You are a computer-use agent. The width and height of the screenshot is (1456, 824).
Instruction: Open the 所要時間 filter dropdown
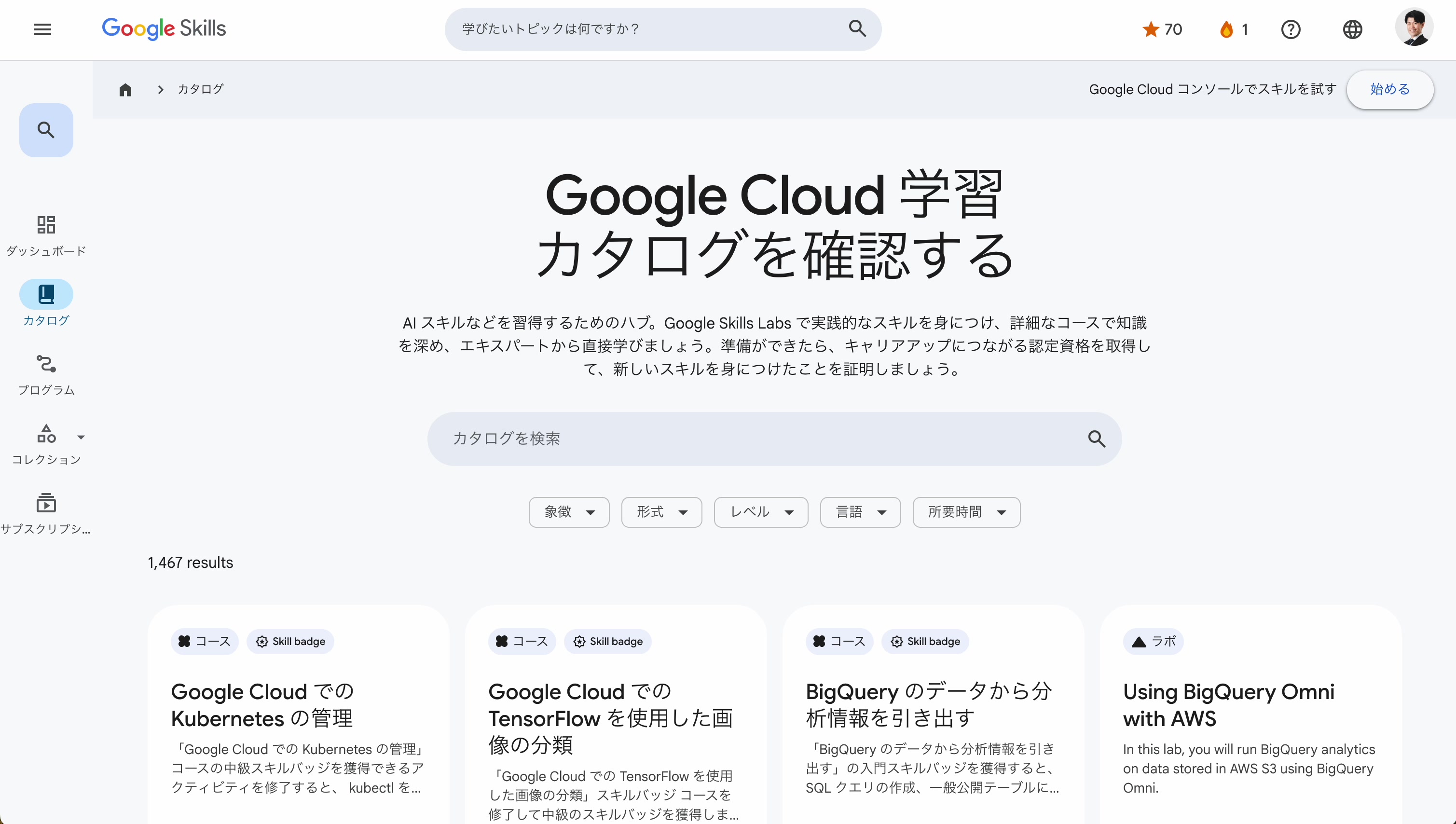[x=965, y=511]
